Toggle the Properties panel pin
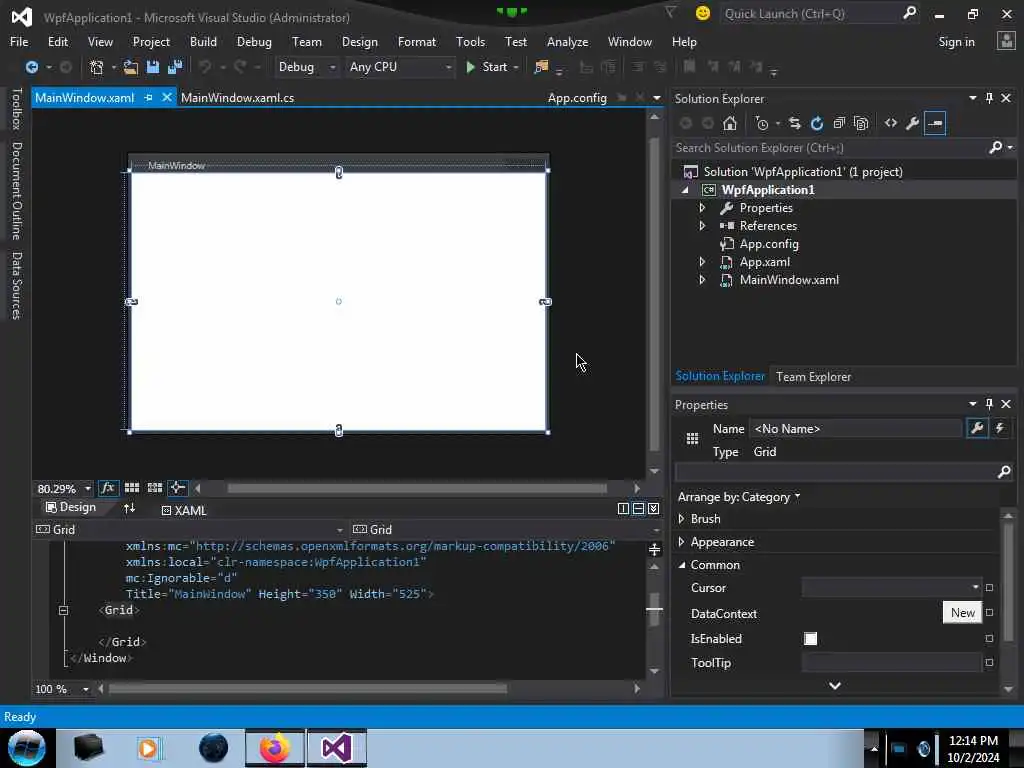 coord(989,404)
